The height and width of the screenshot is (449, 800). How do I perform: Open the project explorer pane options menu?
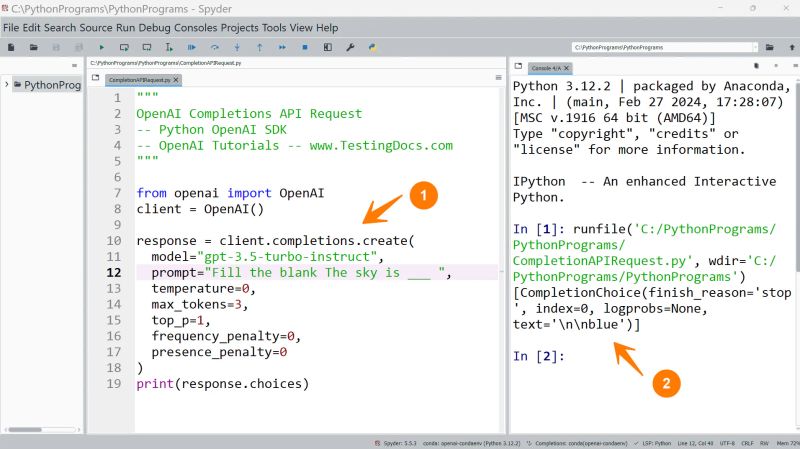point(74,65)
